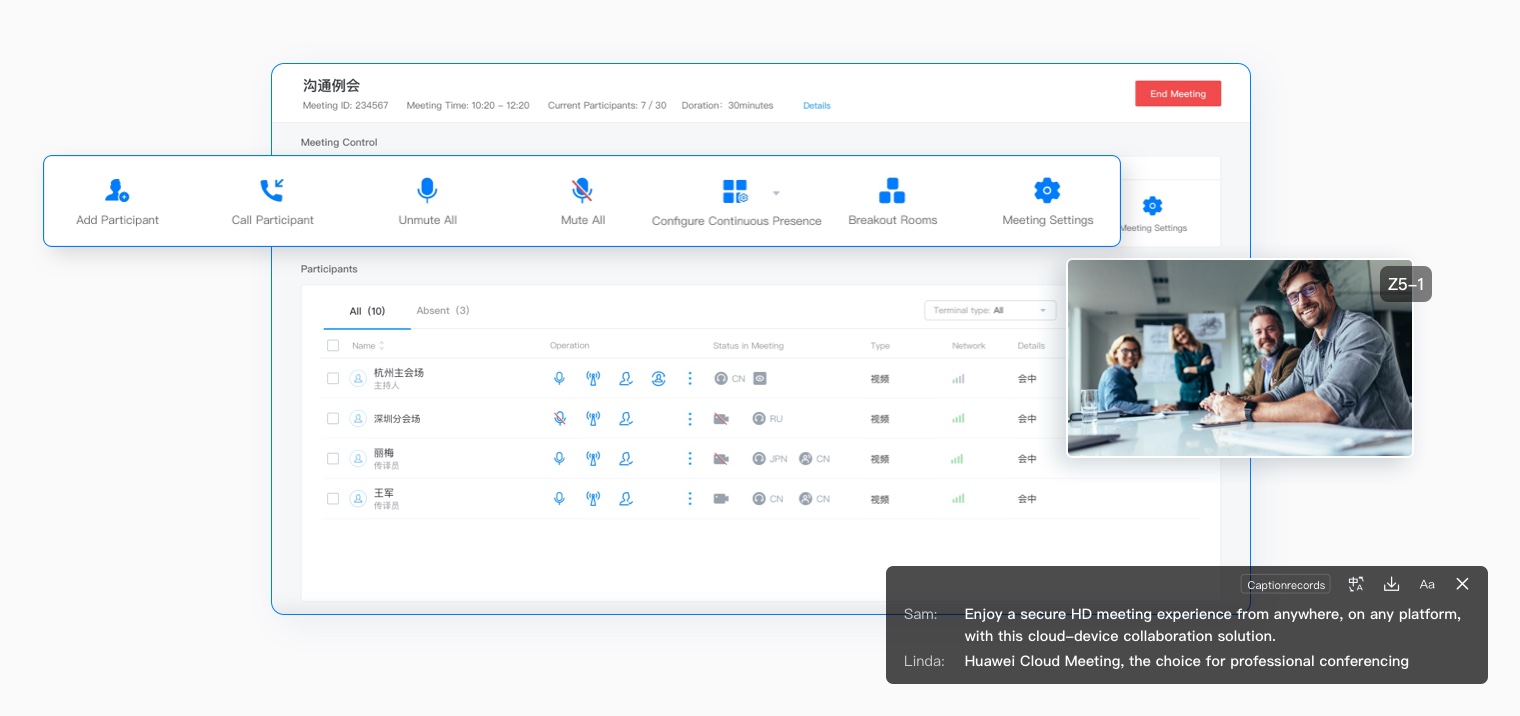Tick the select-all checkbox beside Name

point(333,346)
